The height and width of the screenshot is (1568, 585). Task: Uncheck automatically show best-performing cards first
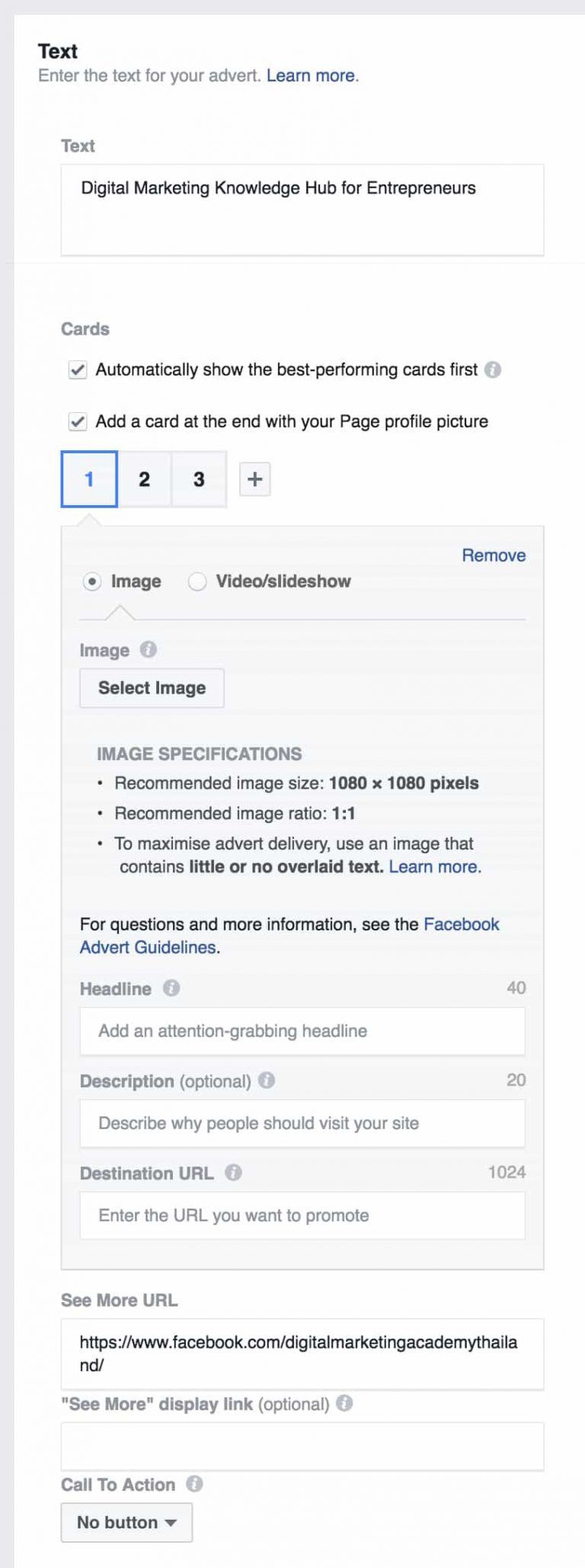pyautogui.click(x=78, y=370)
